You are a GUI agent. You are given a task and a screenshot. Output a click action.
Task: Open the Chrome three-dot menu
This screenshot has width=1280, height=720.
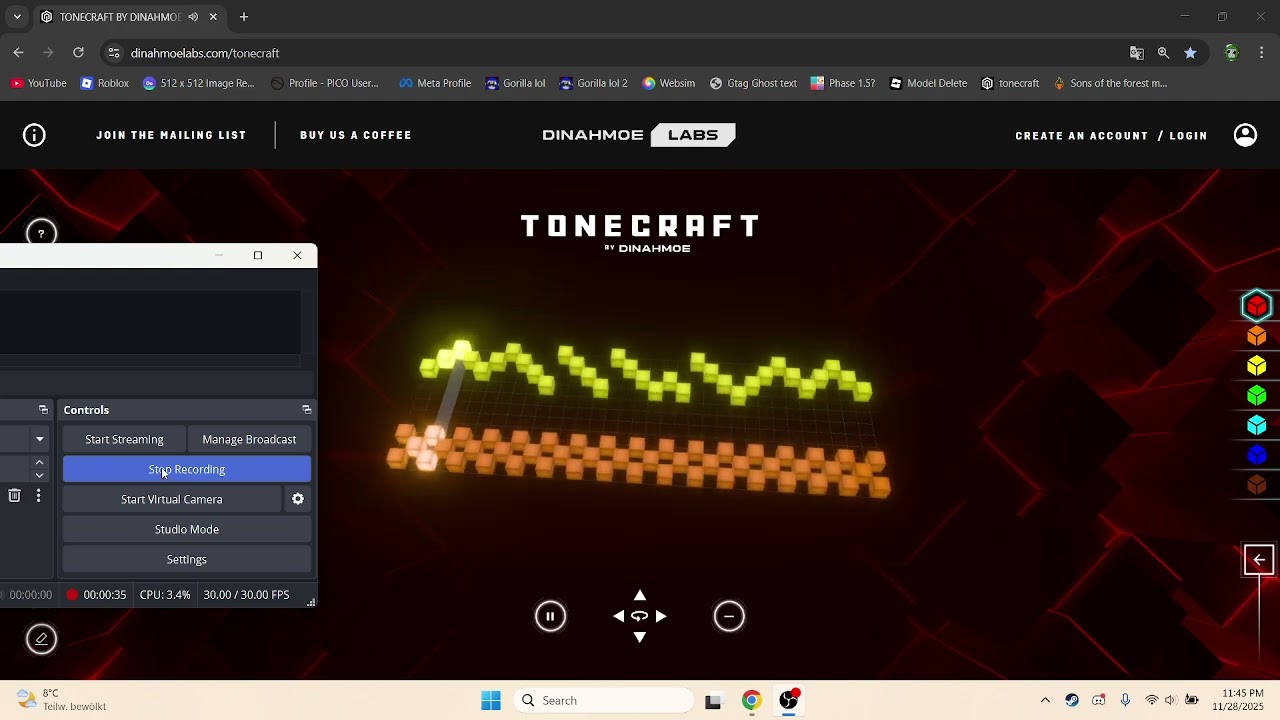pos(1262,53)
